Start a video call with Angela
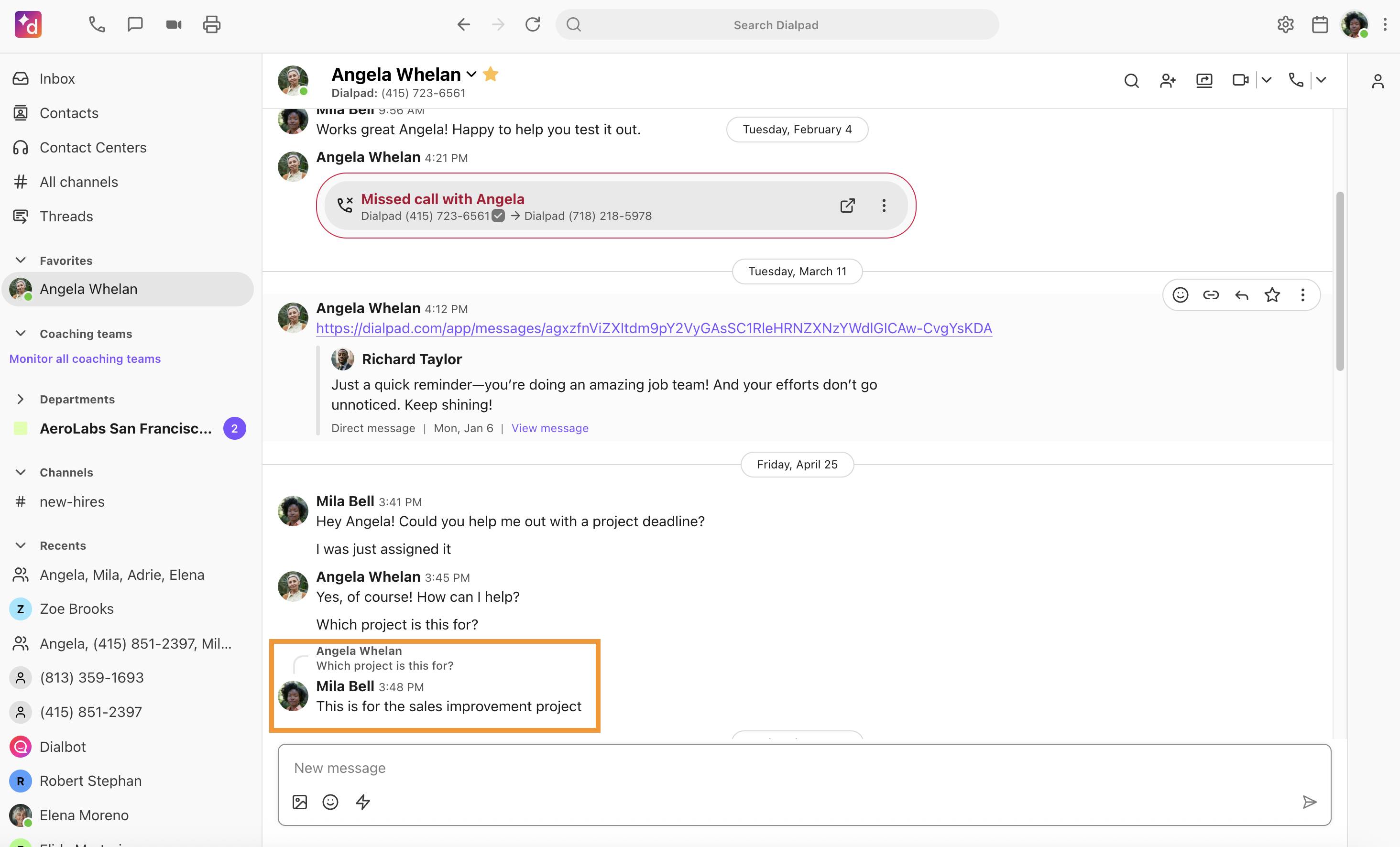Image resolution: width=1400 pixels, height=847 pixels. 1240,80
